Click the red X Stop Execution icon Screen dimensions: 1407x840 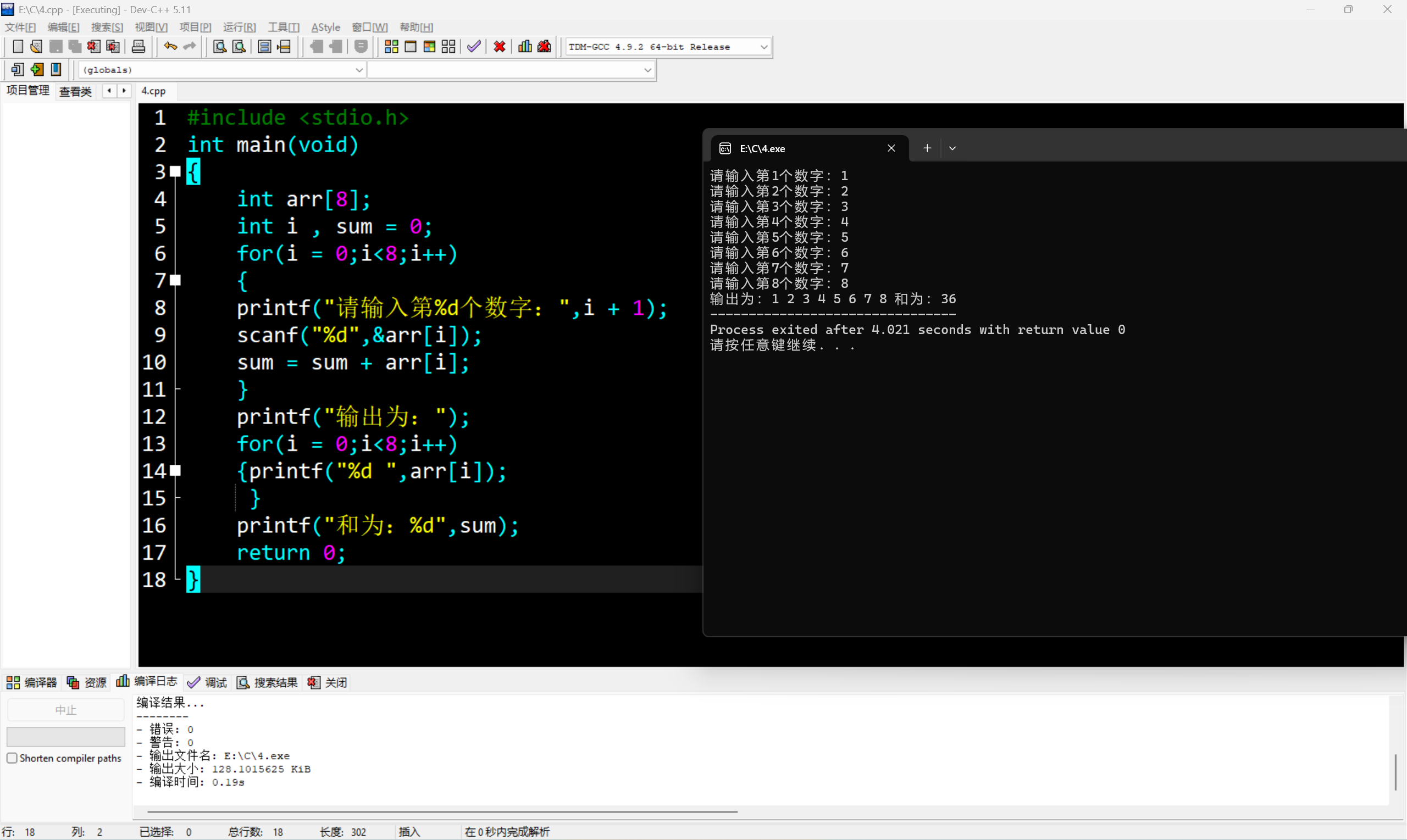[x=499, y=46]
